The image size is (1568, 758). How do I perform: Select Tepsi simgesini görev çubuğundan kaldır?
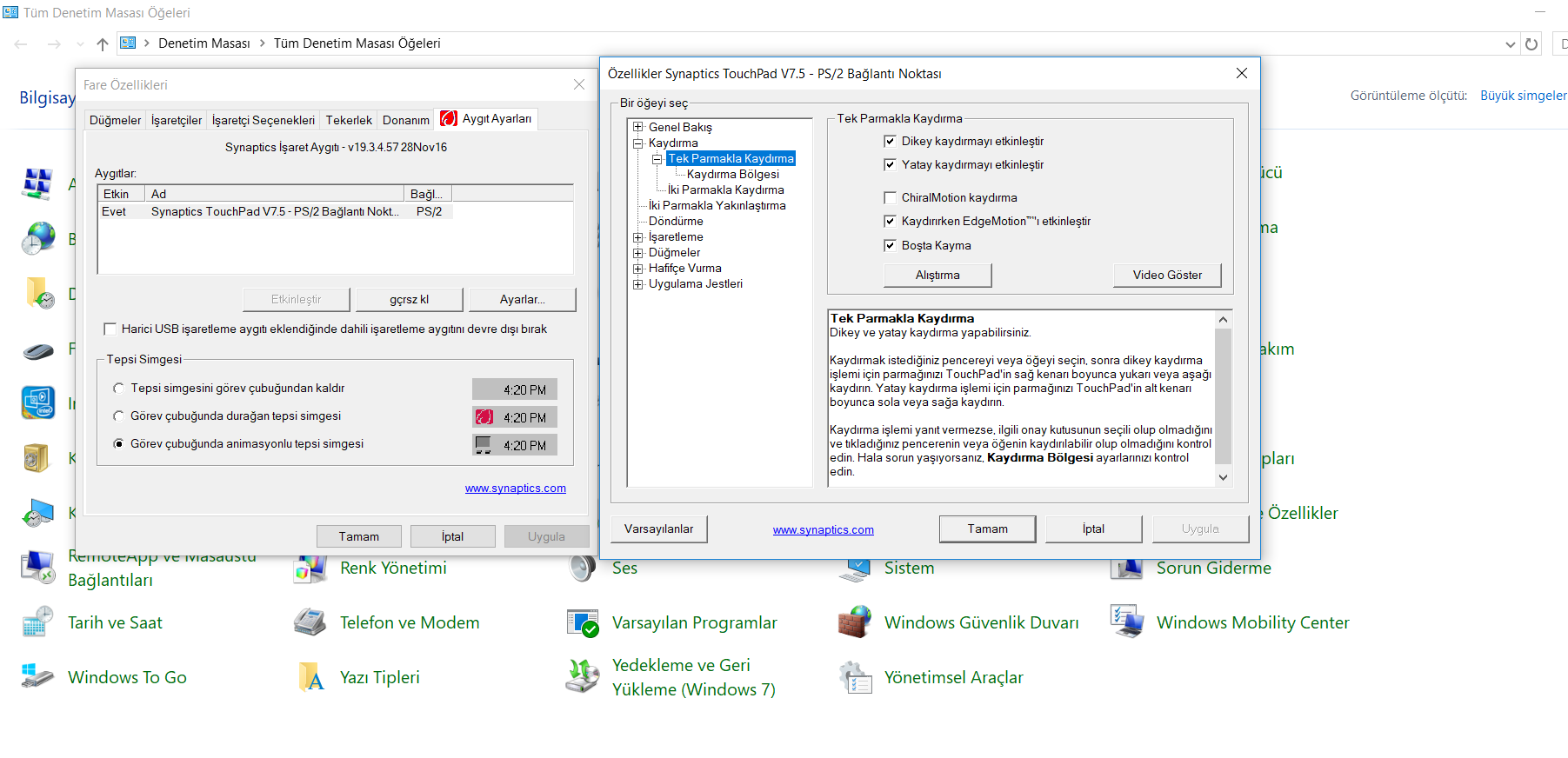tap(118, 388)
